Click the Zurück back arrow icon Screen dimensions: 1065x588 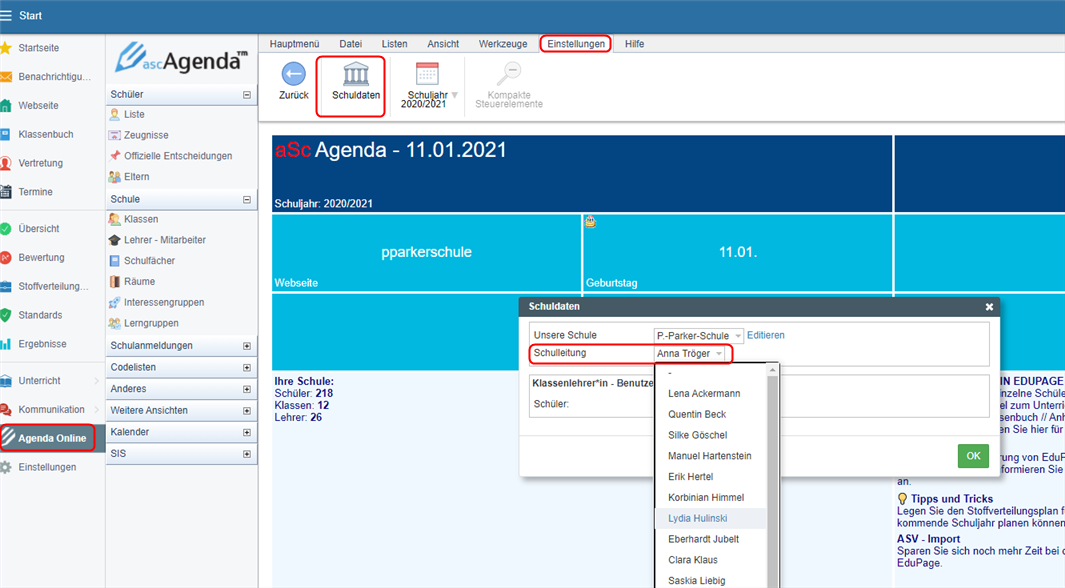tap(293, 74)
